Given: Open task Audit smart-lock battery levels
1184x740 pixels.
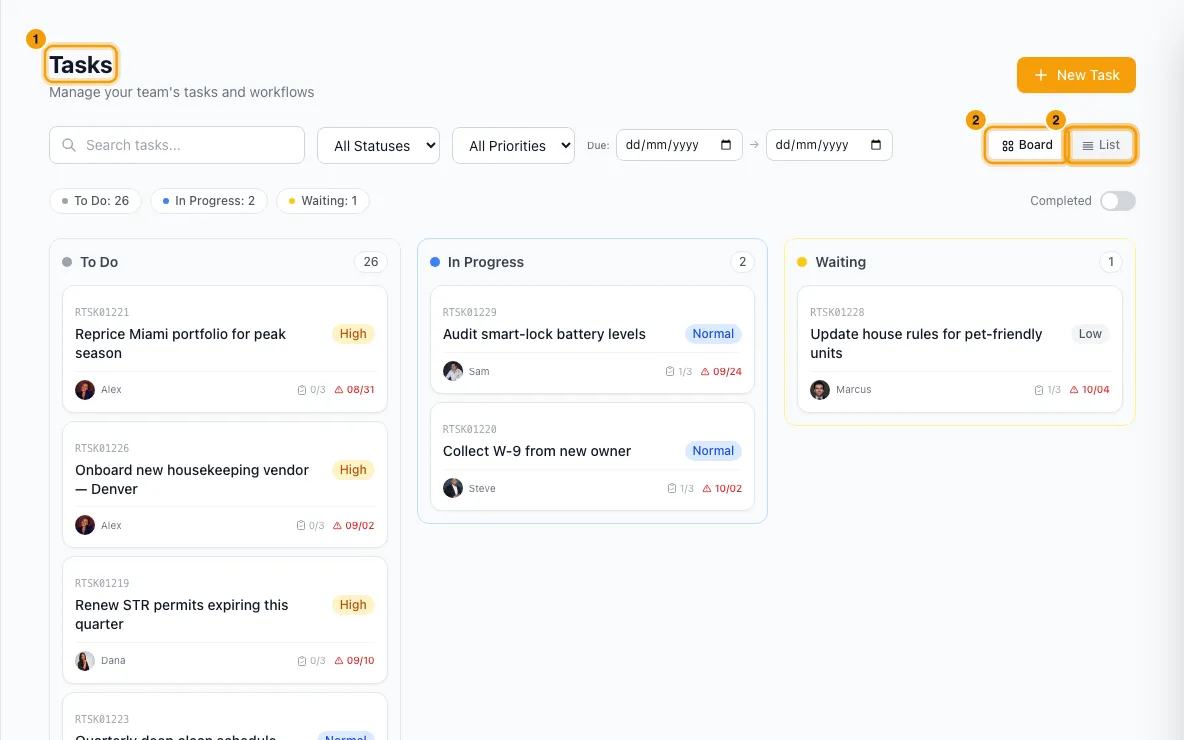Looking at the screenshot, I should pos(544,334).
